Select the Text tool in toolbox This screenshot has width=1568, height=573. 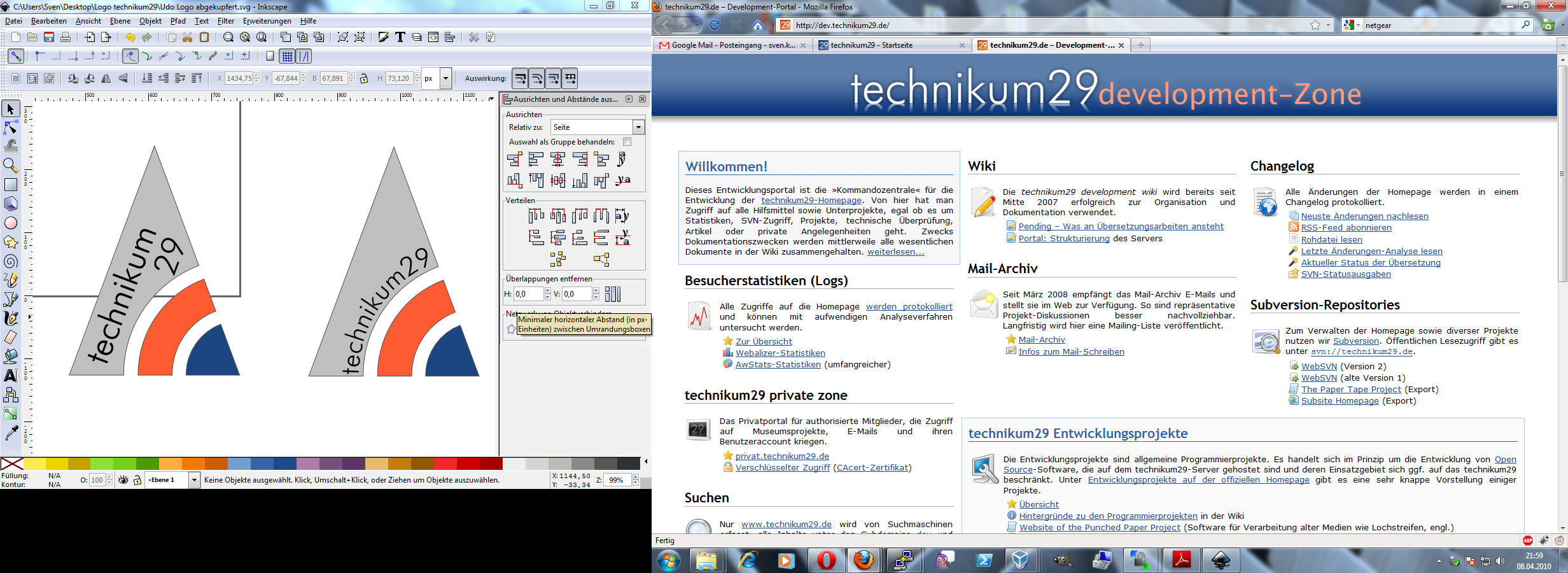11,376
